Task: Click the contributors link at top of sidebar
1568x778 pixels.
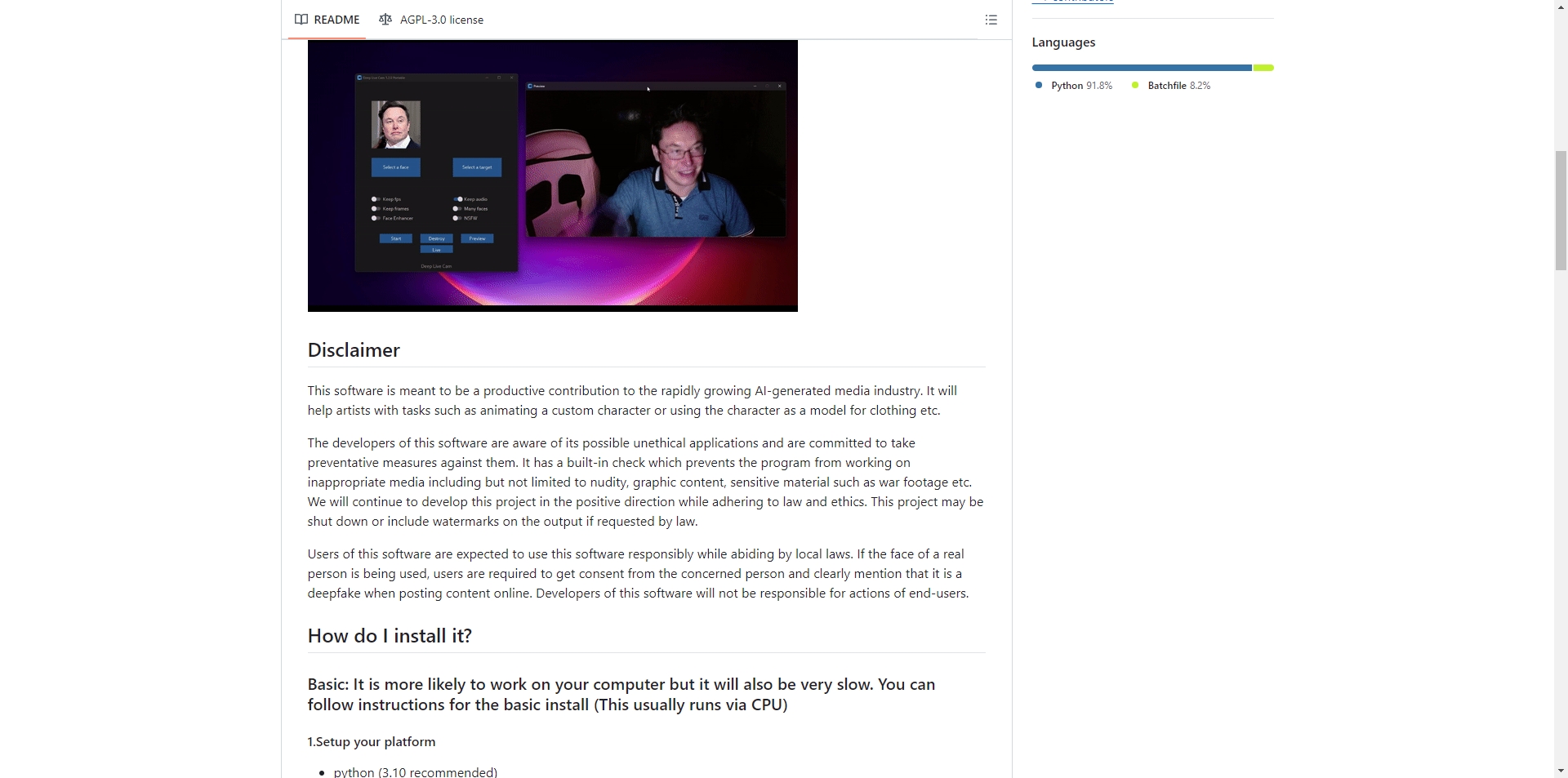Action: coord(1073,2)
